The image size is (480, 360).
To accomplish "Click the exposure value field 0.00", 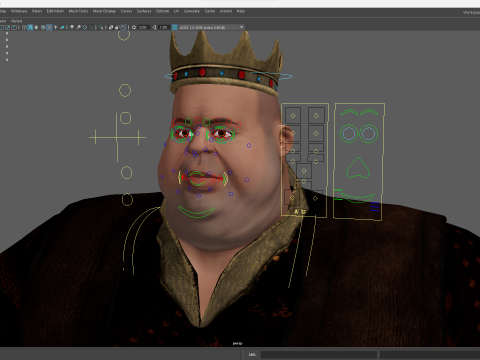I will 143,27.
